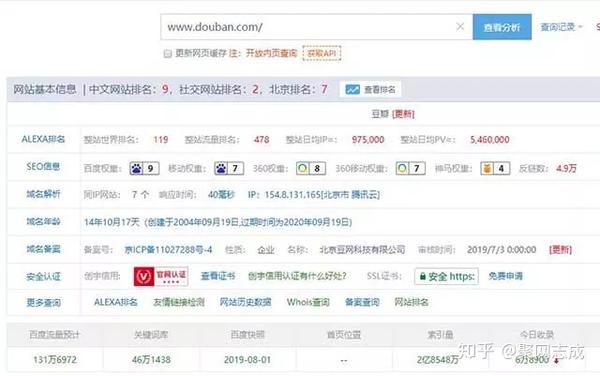Click the ALEXA排名 row label
600x376 pixels.
point(43,139)
